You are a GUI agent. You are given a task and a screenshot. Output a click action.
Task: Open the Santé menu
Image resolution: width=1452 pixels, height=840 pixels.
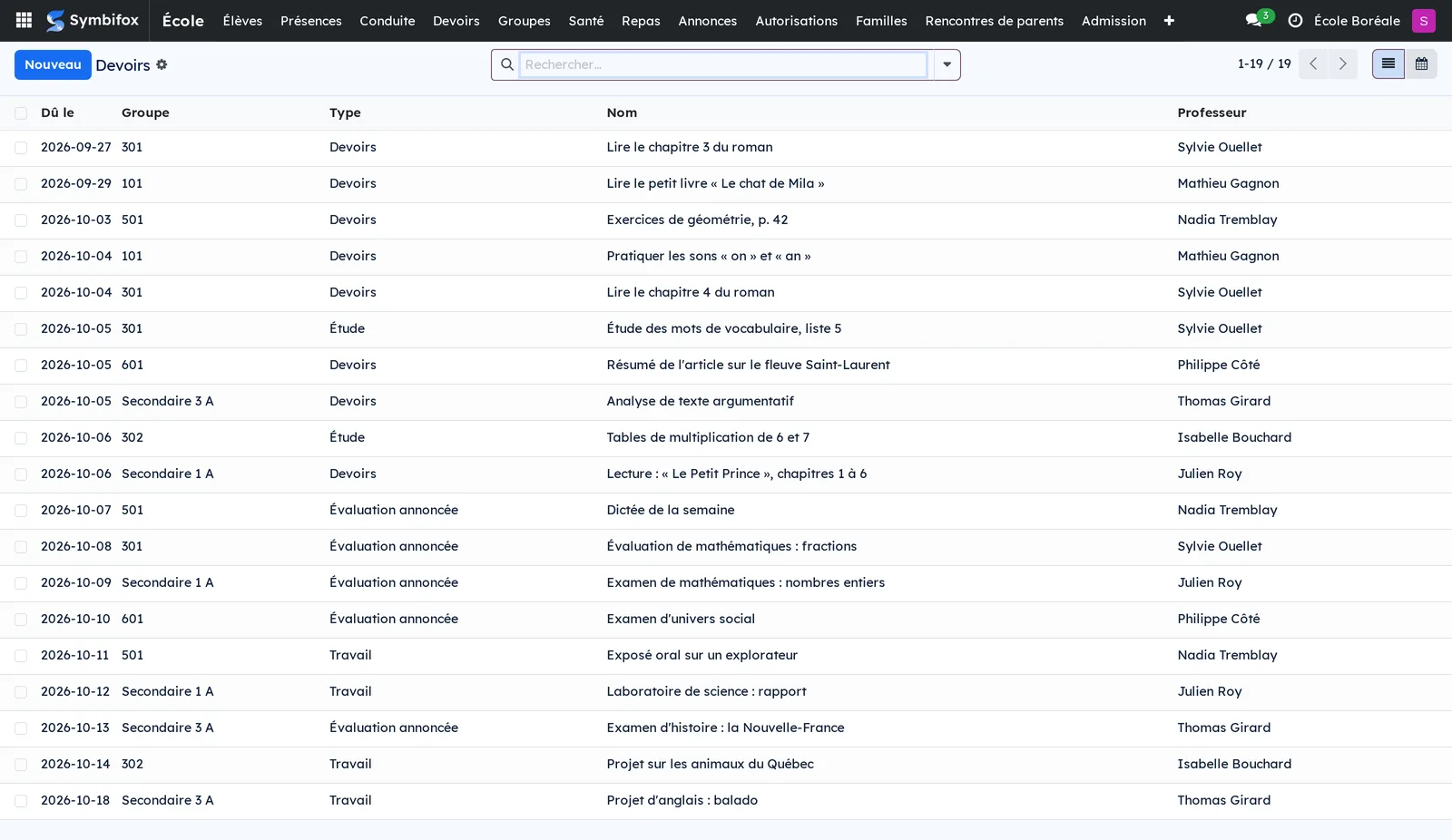coord(586,20)
